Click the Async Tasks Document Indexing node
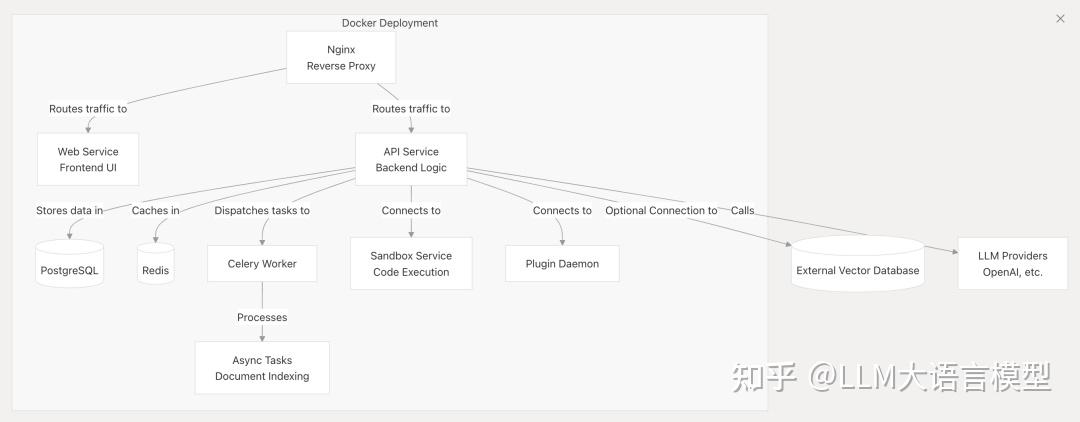 (262, 368)
